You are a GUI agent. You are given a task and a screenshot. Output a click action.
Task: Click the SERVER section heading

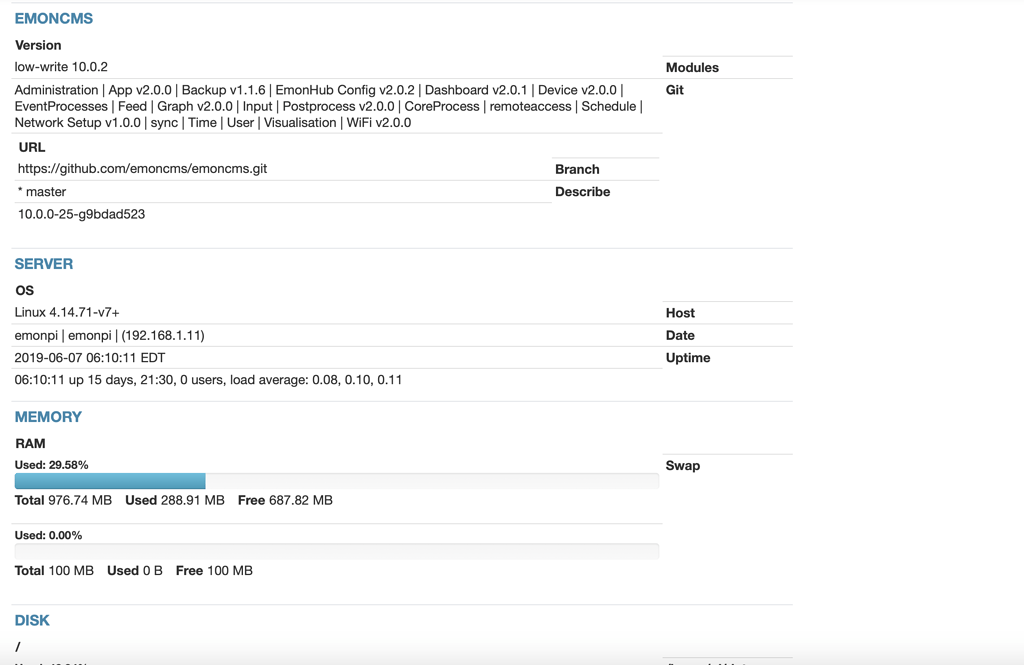43,263
